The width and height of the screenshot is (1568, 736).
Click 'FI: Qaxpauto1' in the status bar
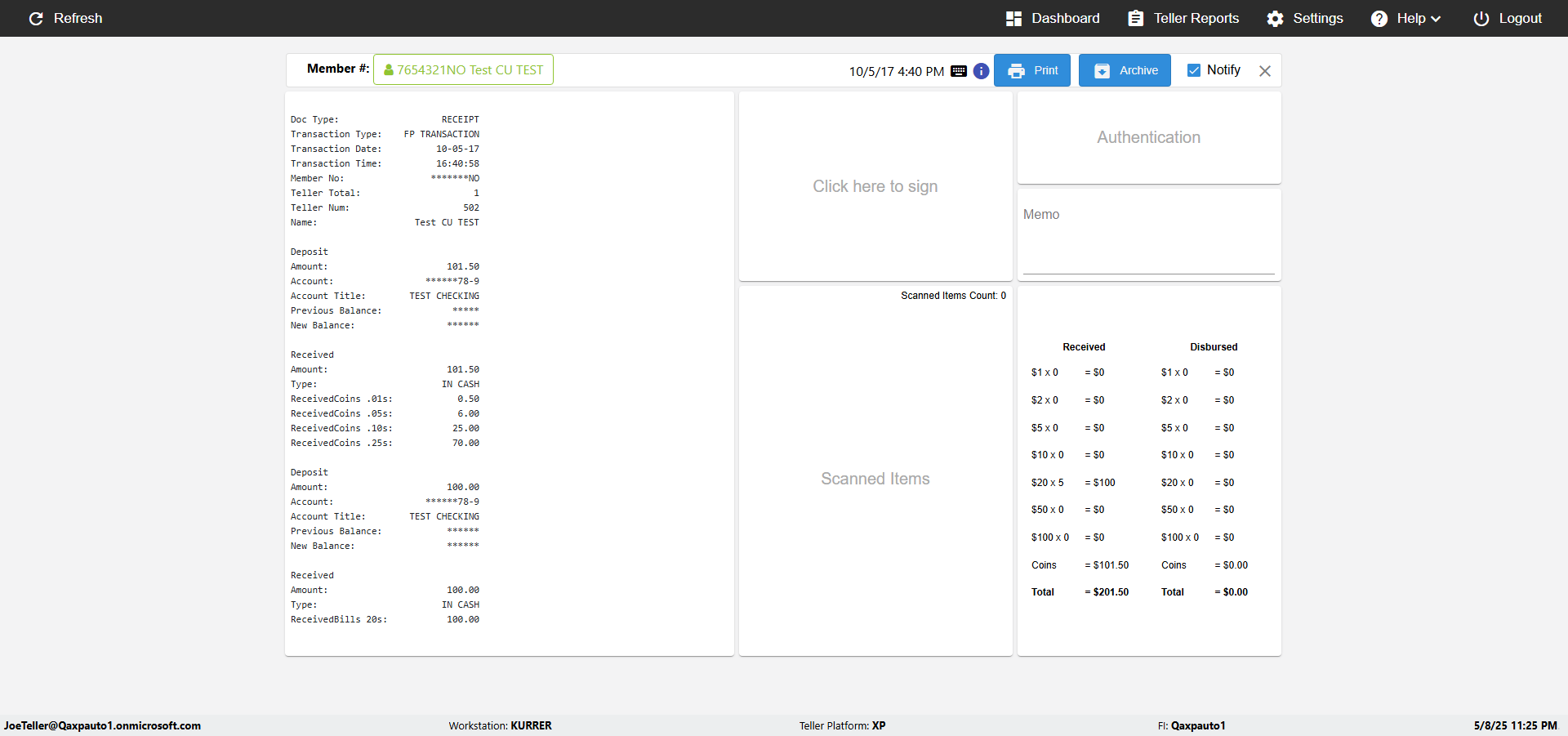1192,725
